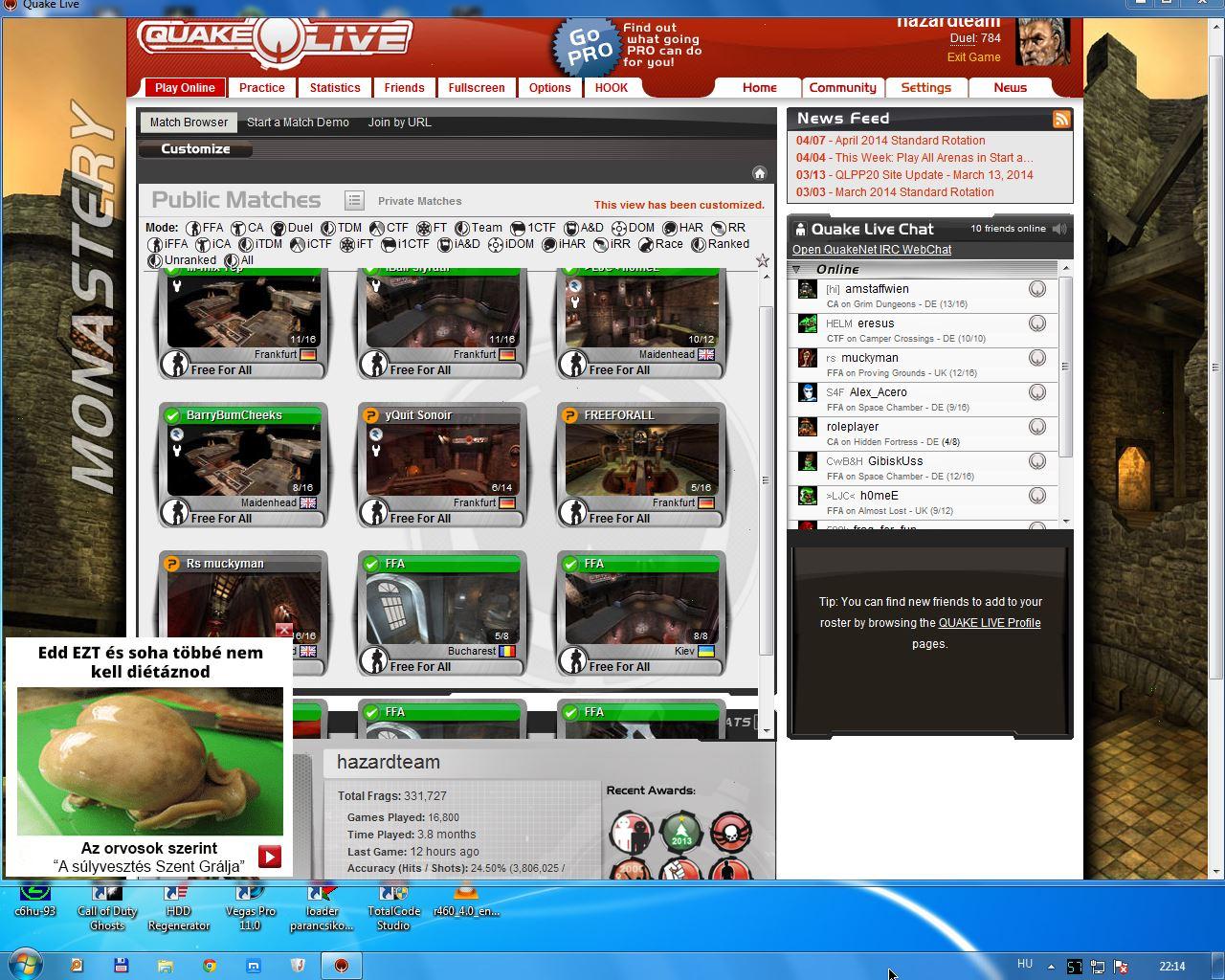Switch to Private Matches
The image size is (1225, 980).
pos(419,201)
